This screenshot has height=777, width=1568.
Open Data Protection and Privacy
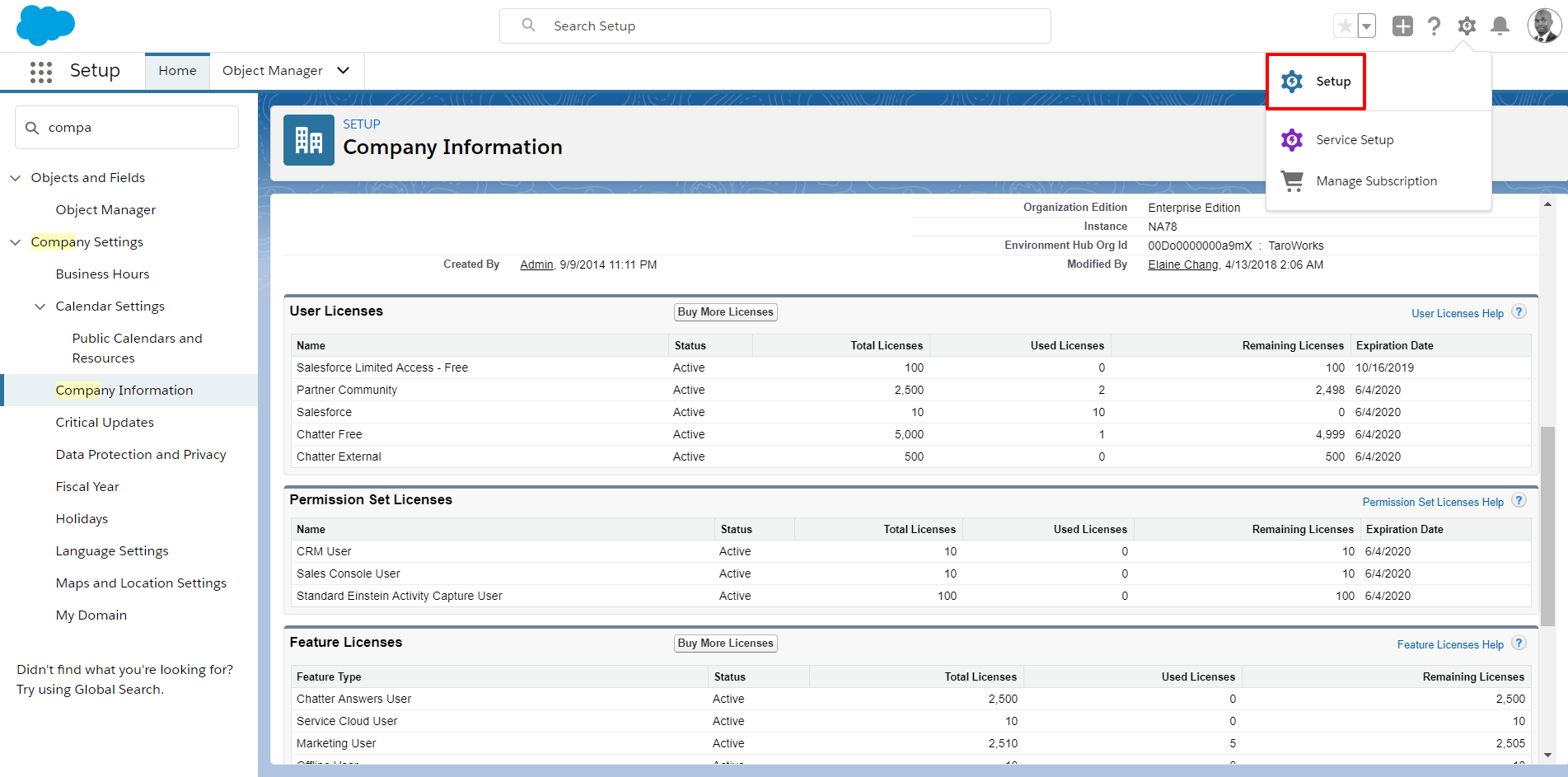(x=141, y=455)
